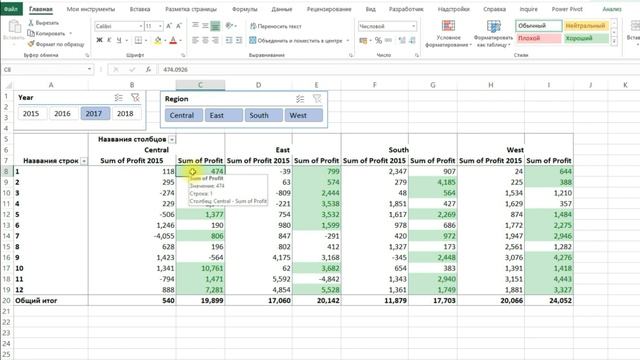
Task: Open the Названия строк filter dropdown
Action: (84, 161)
